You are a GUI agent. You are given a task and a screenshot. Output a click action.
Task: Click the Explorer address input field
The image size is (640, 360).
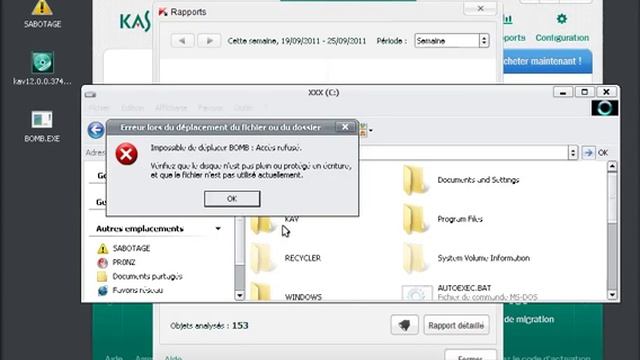(463, 153)
